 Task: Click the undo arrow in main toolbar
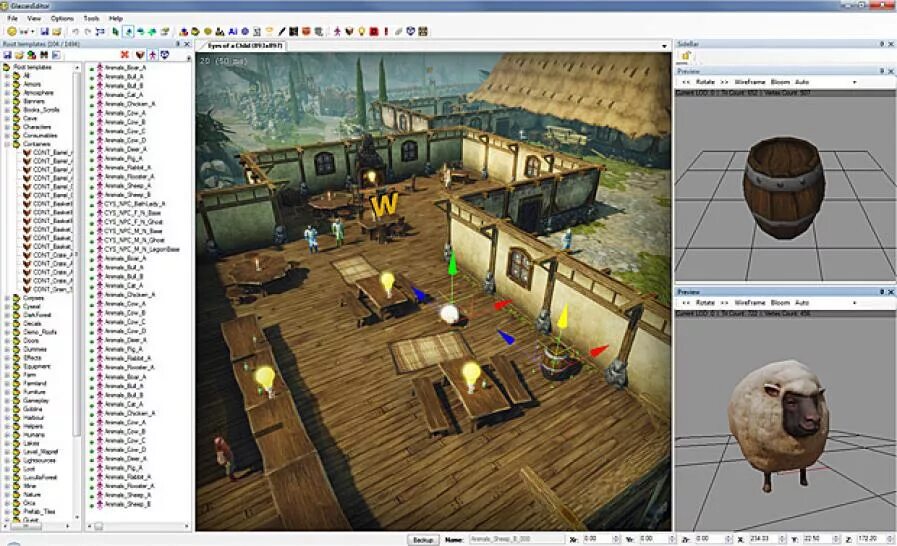(76, 31)
